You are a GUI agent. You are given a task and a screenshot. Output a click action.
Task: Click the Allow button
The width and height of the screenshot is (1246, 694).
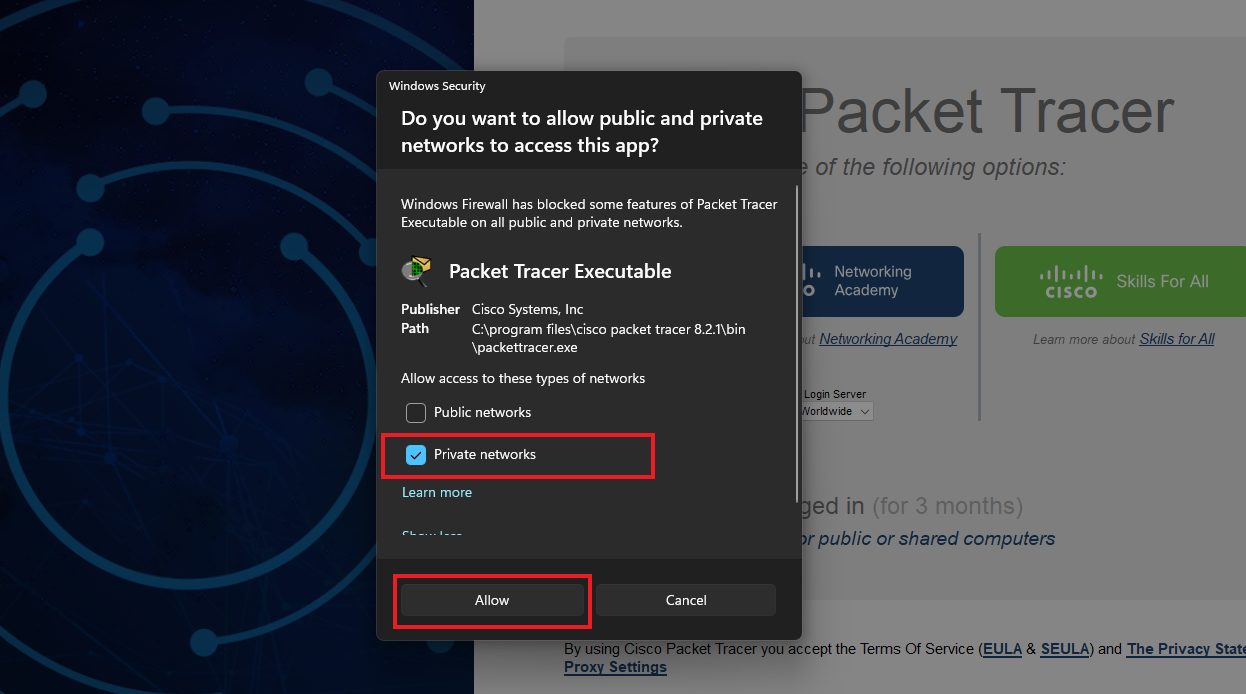pos(492,600)
